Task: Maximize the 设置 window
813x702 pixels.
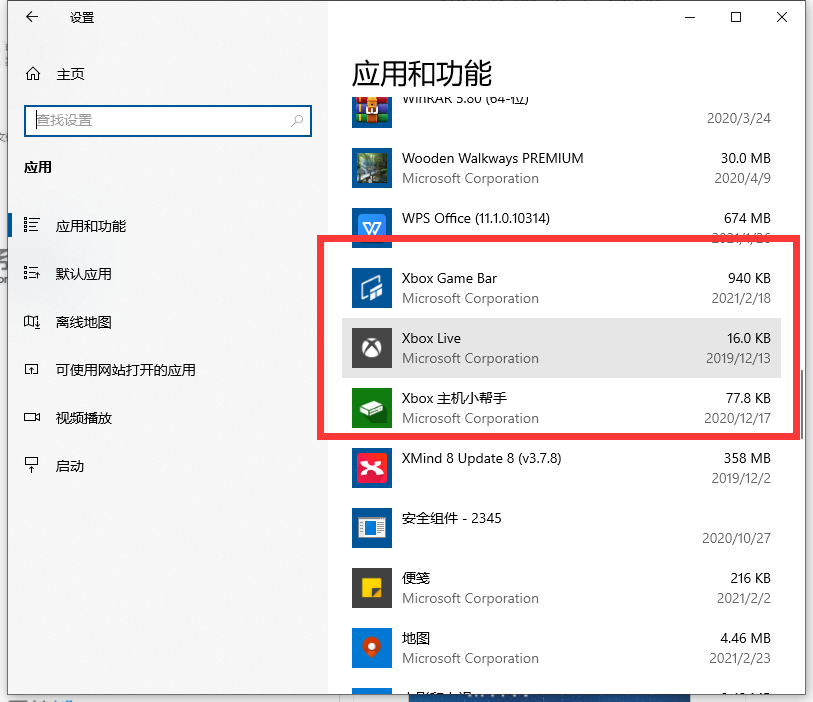Action: point(736,17)
